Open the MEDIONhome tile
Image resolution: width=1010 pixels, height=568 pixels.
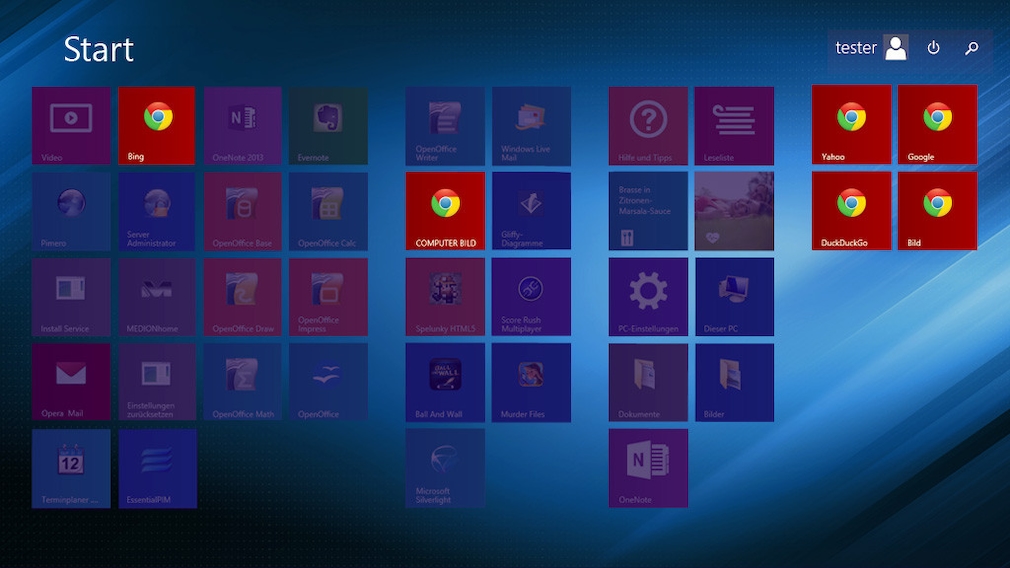click(157, 297)
